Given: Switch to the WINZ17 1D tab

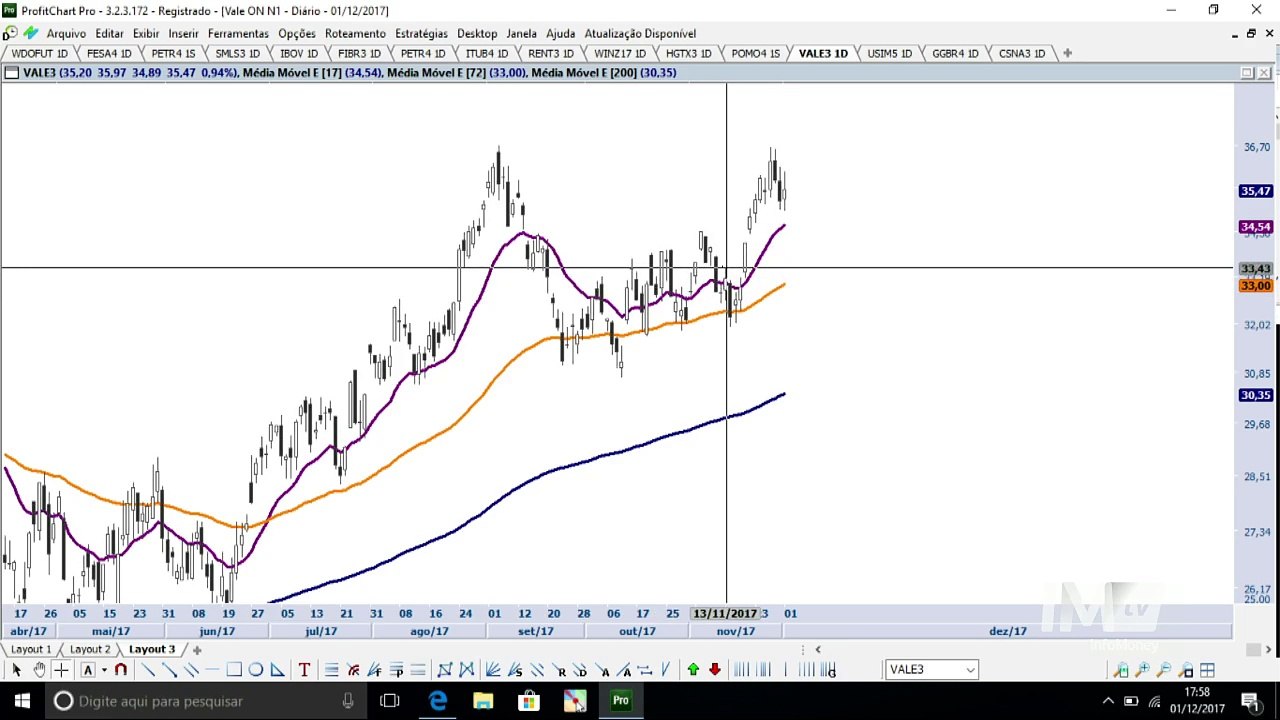Looking at the screenshot, I should [620, 53].
